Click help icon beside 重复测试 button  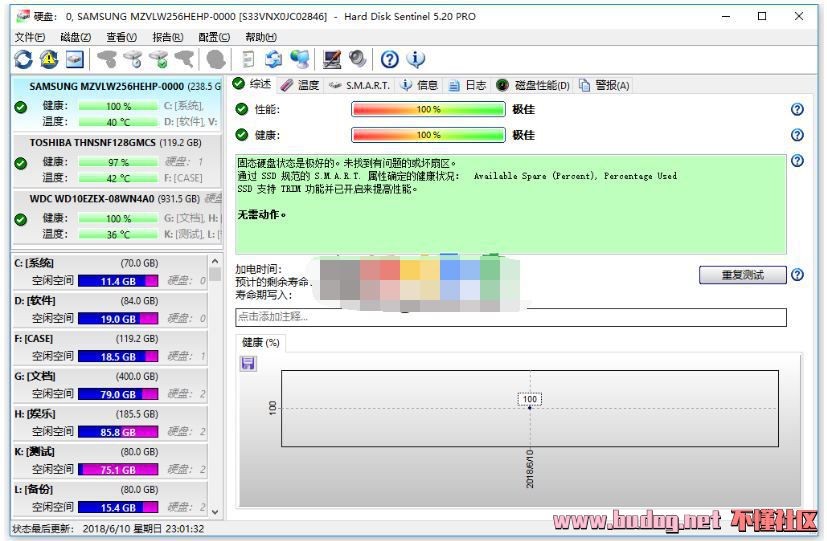point(797,275)
